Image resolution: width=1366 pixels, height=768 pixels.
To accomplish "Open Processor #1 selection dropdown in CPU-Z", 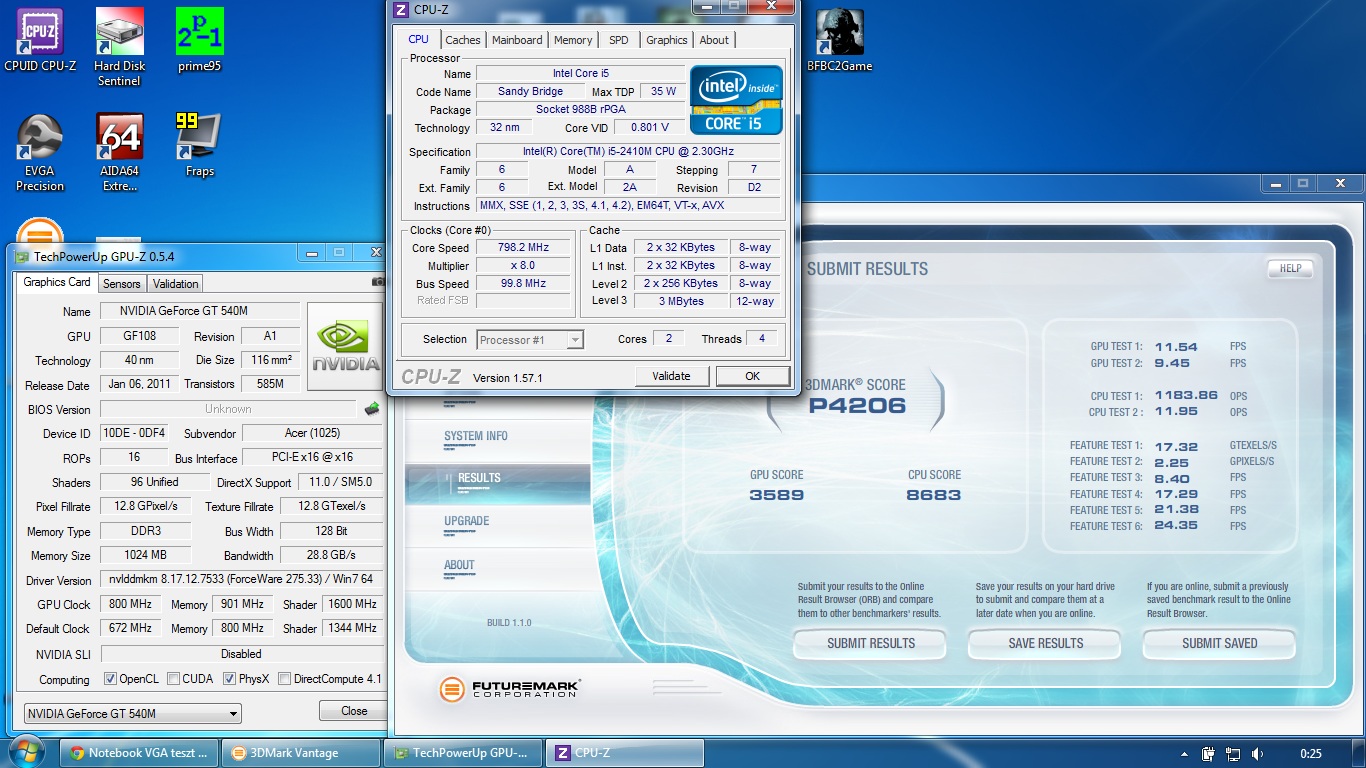I will coord(530,340).
